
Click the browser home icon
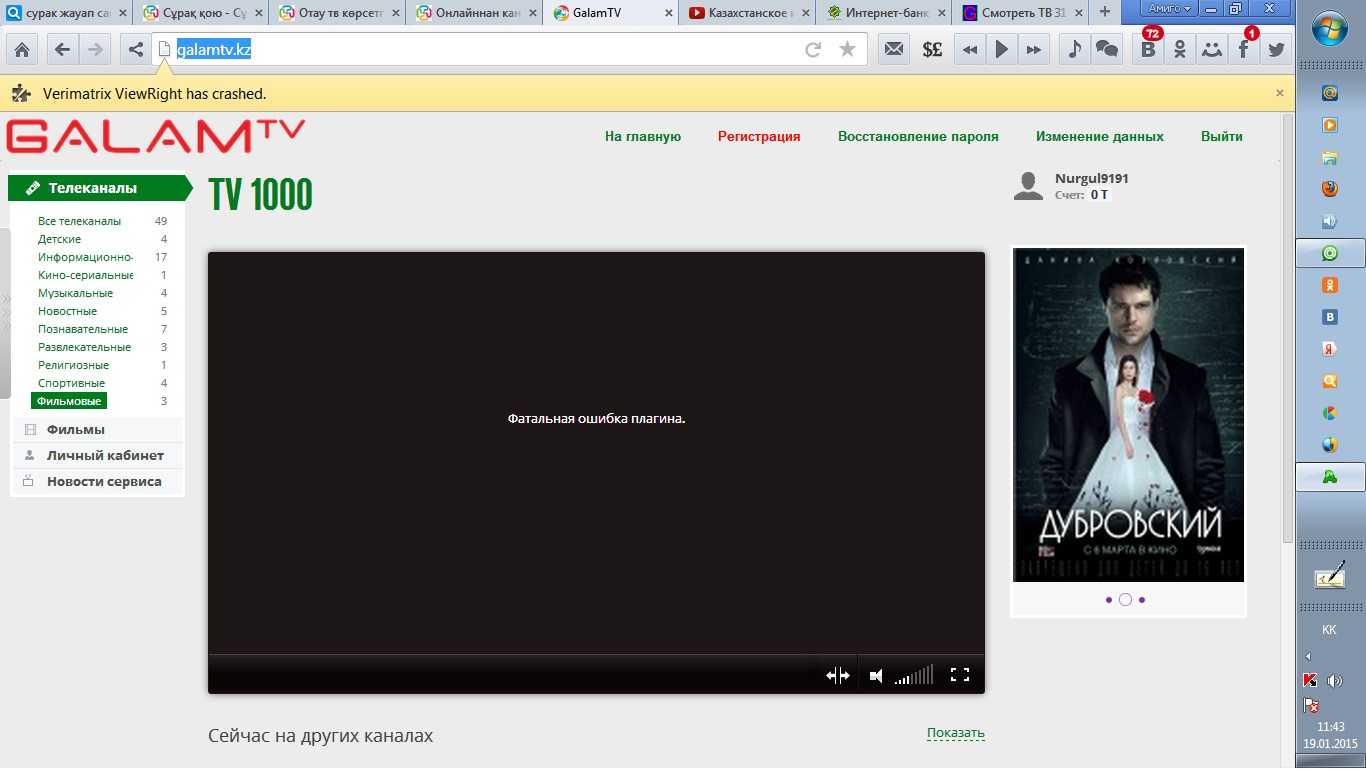pos(22,49)
